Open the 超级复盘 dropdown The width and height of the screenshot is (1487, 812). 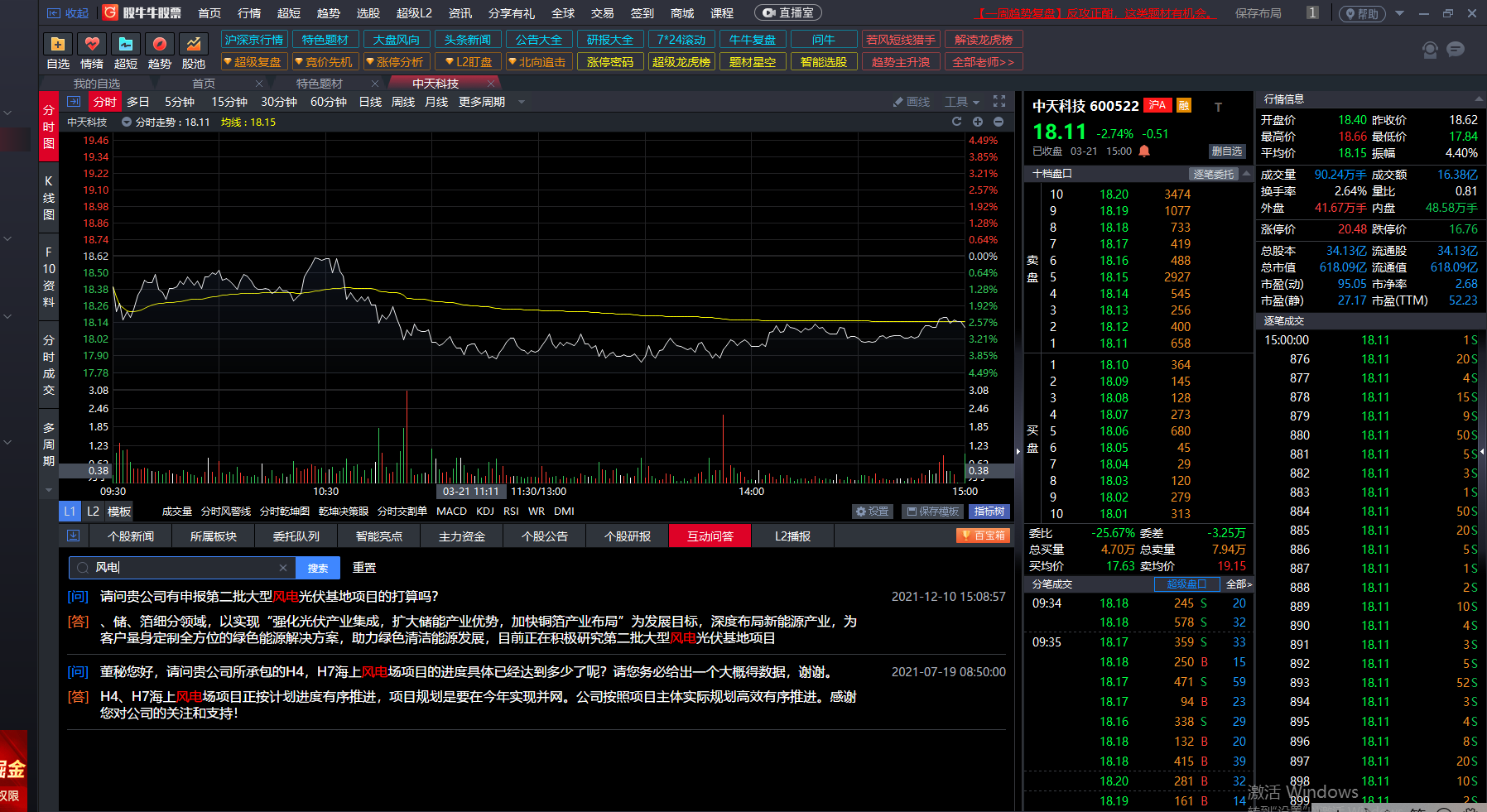coord(254,62)
